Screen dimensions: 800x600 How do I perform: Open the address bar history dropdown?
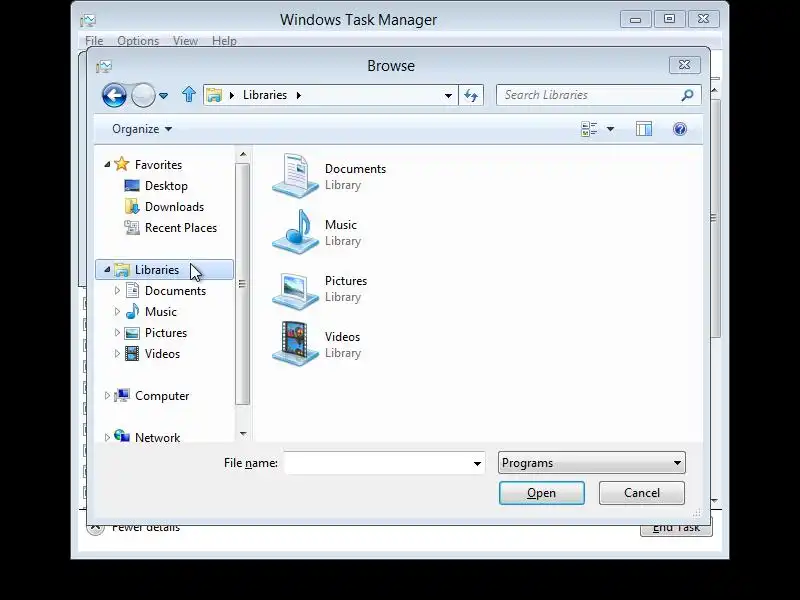click(448, 95)
